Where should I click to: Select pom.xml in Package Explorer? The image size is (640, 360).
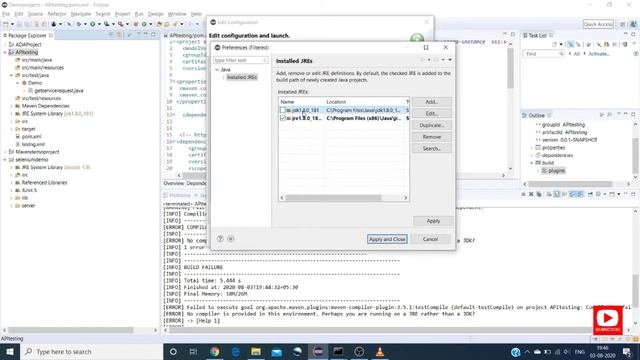point(31,137)
